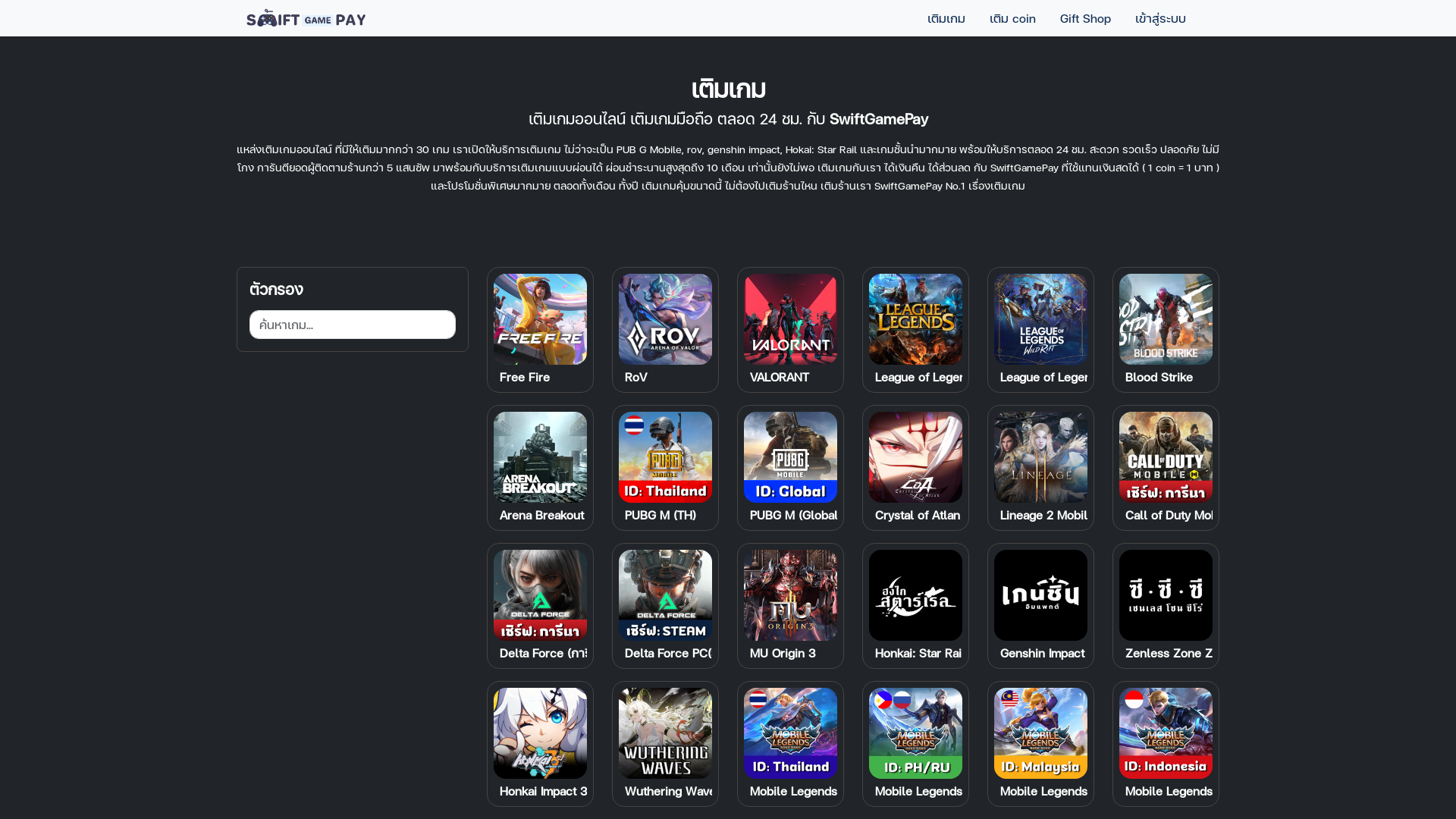Click the Lineage 2 Mobile title text
Image resolution: width=1456 pixels, height=819 pixels.
[x=1043, y=515]
